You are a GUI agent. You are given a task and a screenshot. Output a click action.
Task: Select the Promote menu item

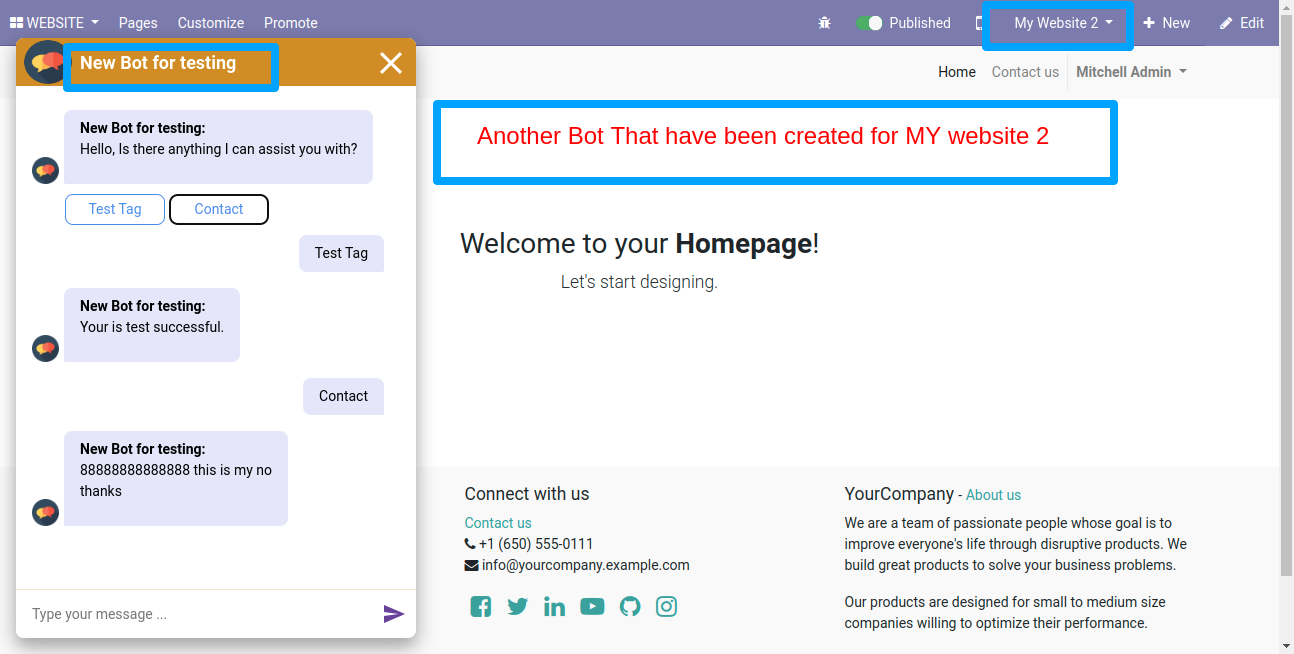click(290, 22)
